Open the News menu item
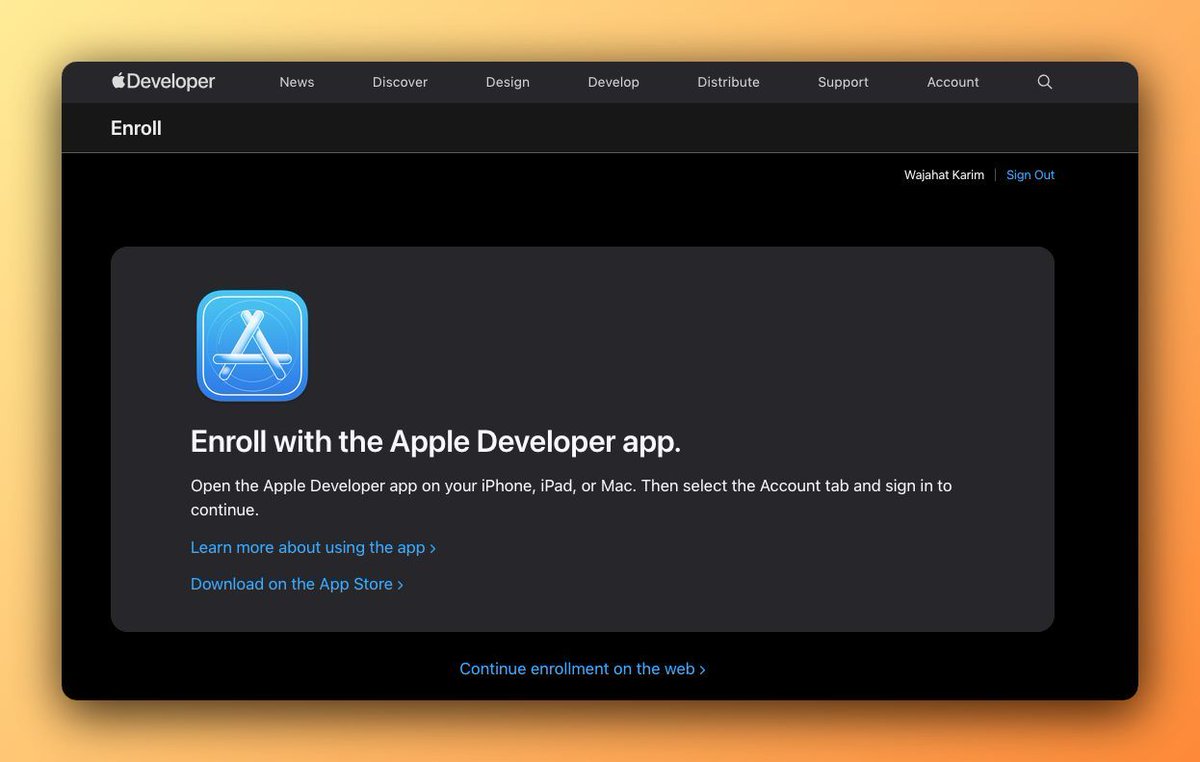The height and width of the screenshot is (762, 1200). (296, 82)
